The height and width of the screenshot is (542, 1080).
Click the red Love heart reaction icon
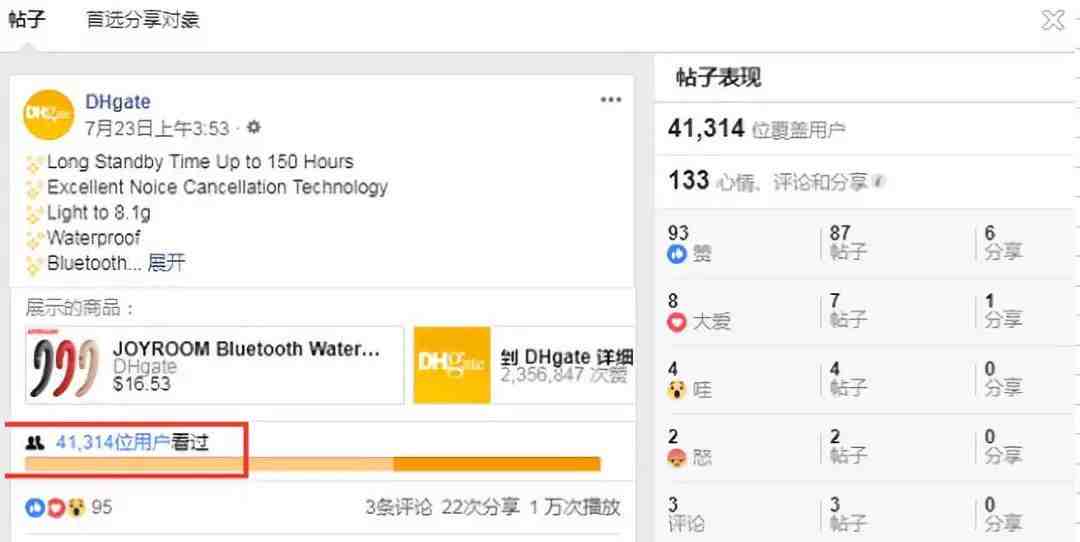pos(677,322)
